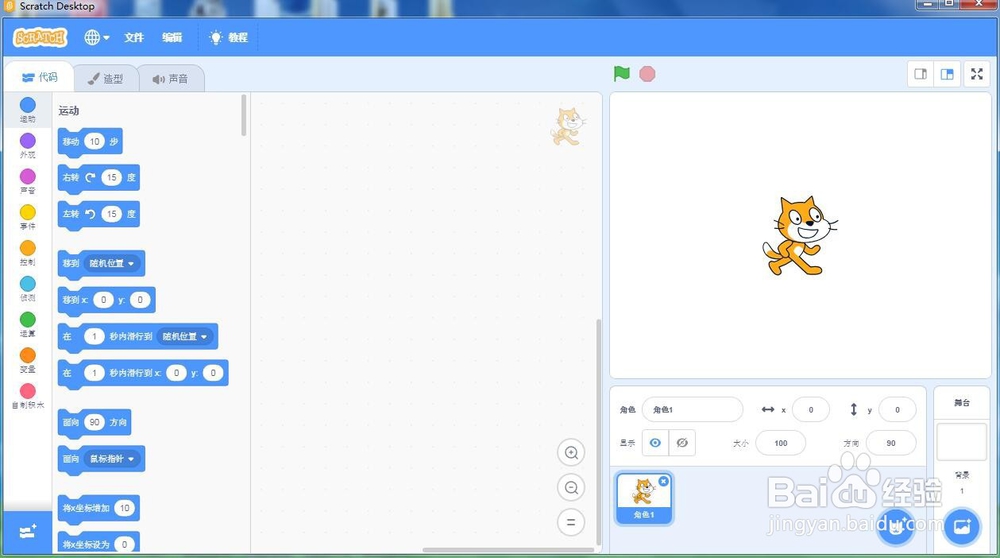Zoom out the code workspace
This screenshot has width=1000, height=558.
click(571, 488)
